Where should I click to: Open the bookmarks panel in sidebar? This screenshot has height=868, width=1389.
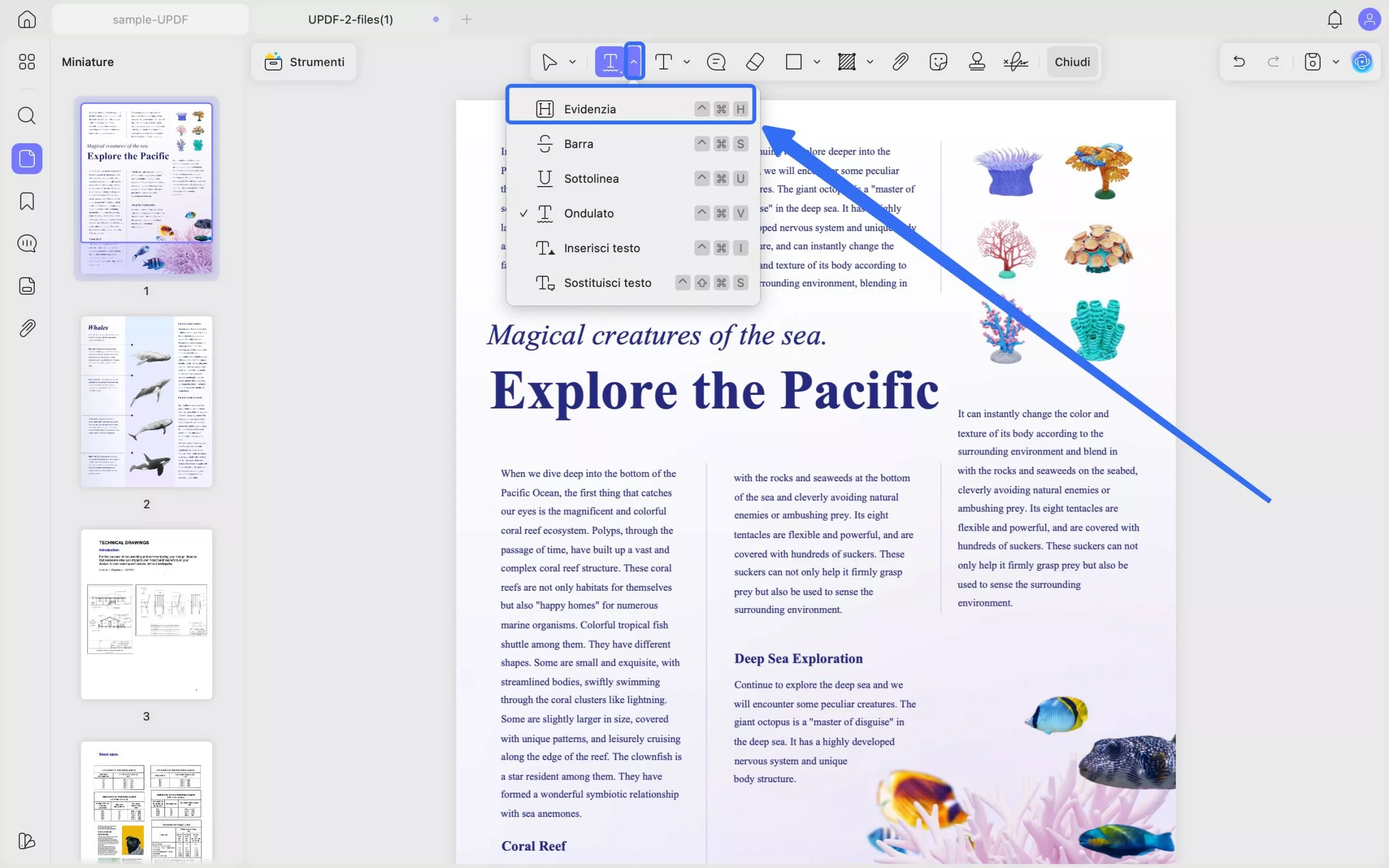[x=27, y=201]
